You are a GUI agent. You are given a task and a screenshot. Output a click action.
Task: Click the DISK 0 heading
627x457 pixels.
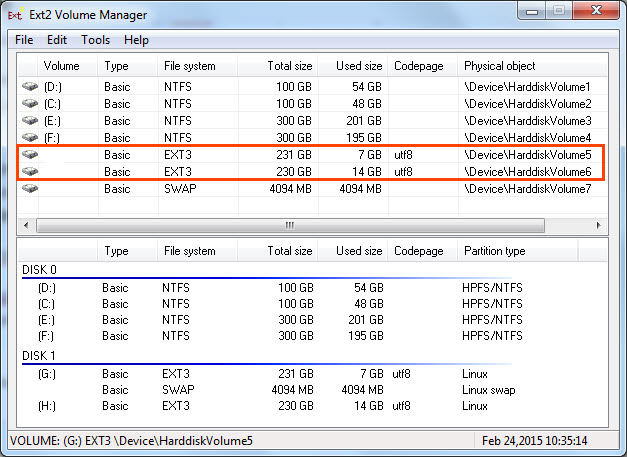[x=39, y=270]
